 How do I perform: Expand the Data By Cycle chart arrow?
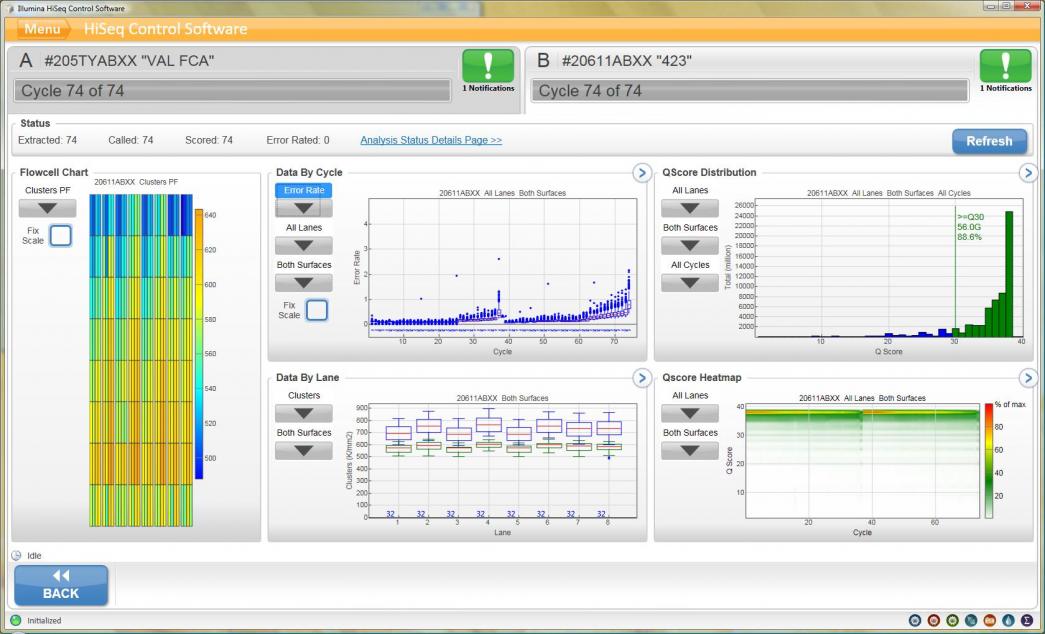(642, 173)
